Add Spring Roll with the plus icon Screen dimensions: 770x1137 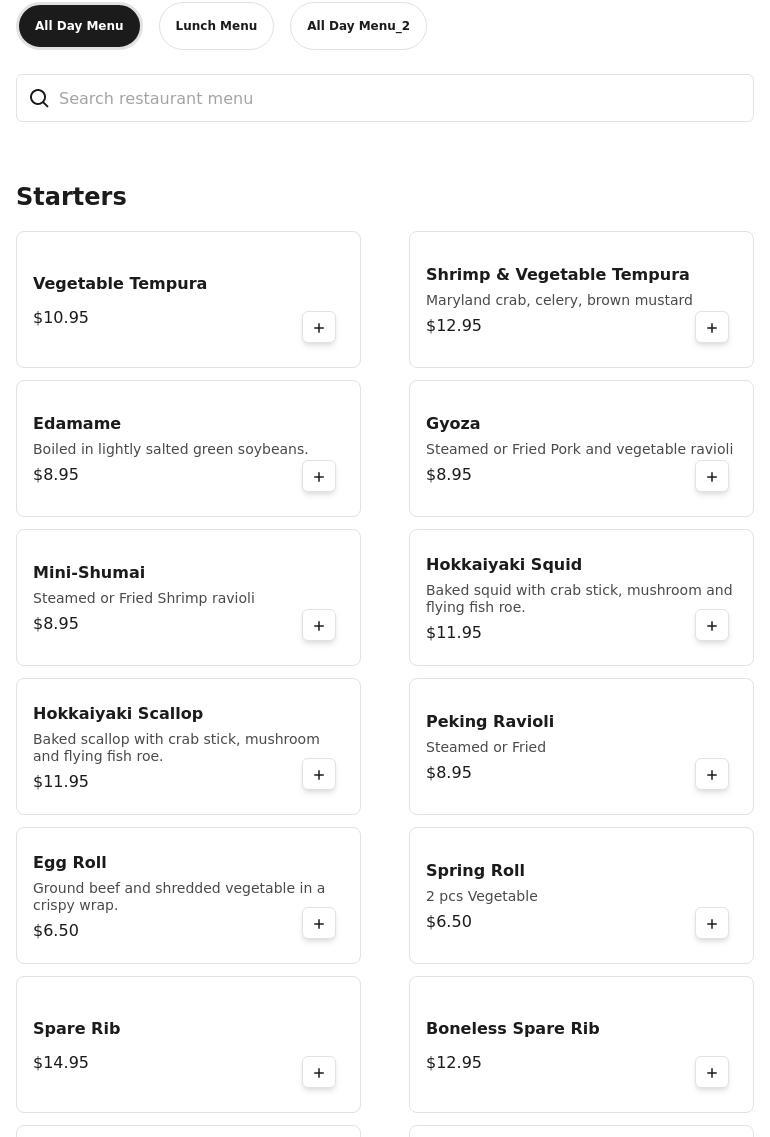[x=712, y=924]
